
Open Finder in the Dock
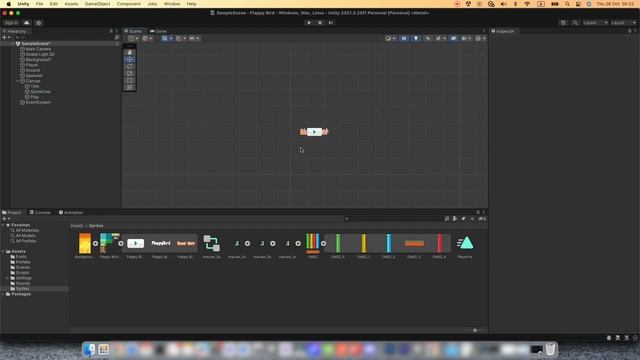89,349
